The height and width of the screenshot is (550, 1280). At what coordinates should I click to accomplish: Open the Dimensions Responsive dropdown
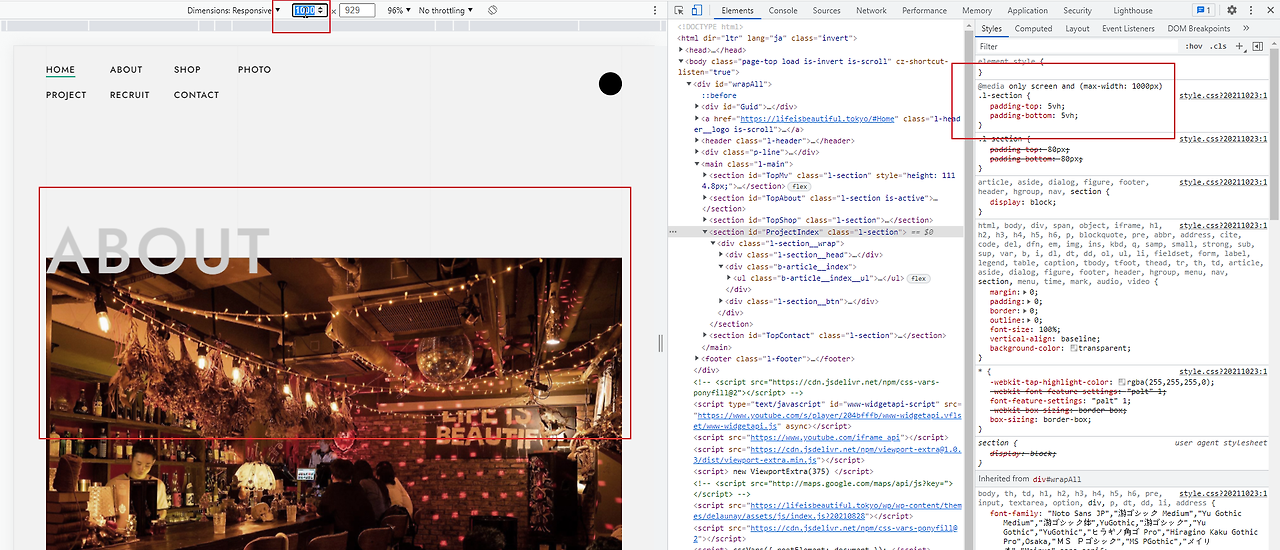pyautogui.click(x=233, y=10)
